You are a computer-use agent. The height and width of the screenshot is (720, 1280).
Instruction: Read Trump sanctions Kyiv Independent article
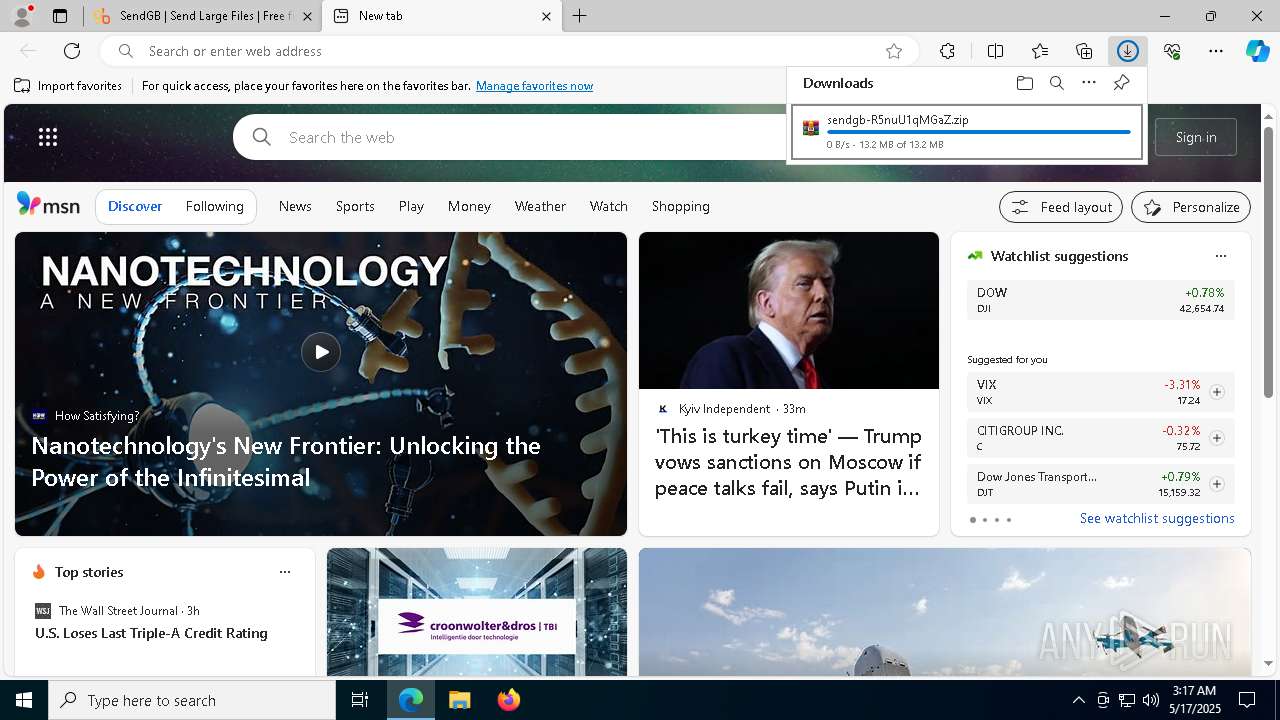click(x=789, y=462)
